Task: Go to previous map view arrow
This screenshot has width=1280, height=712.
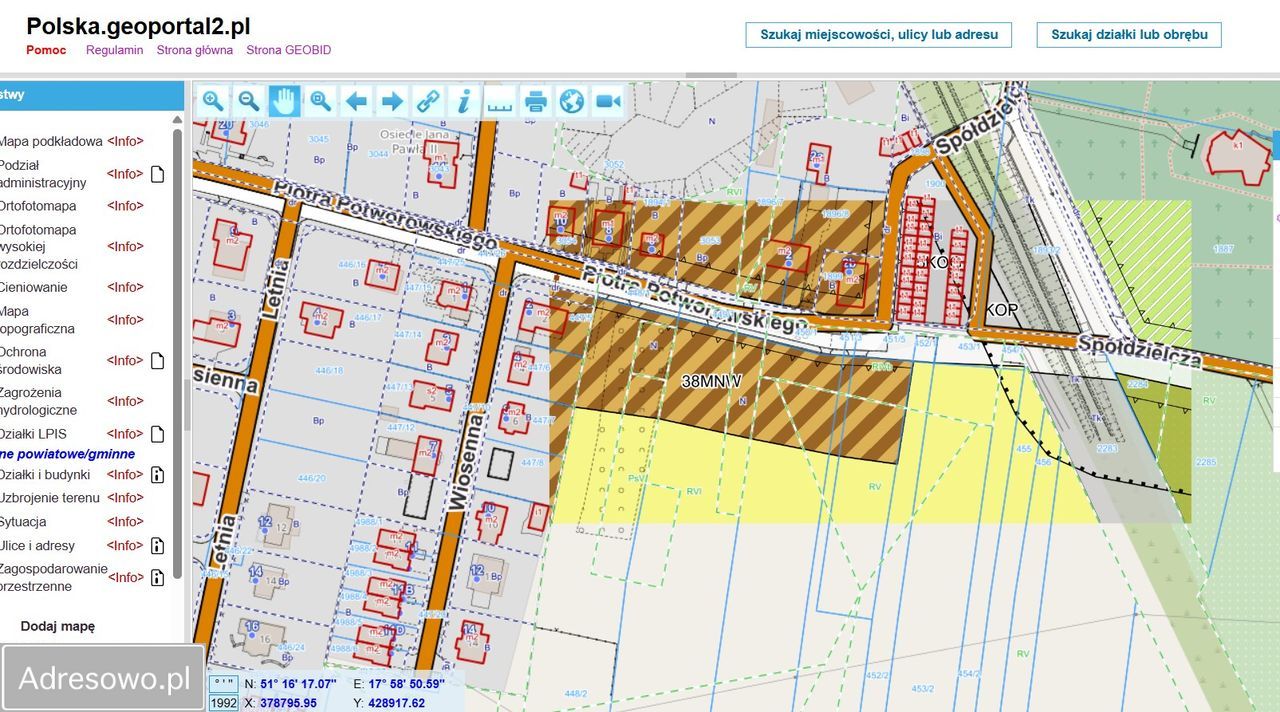Action: (x=356, y=100)
